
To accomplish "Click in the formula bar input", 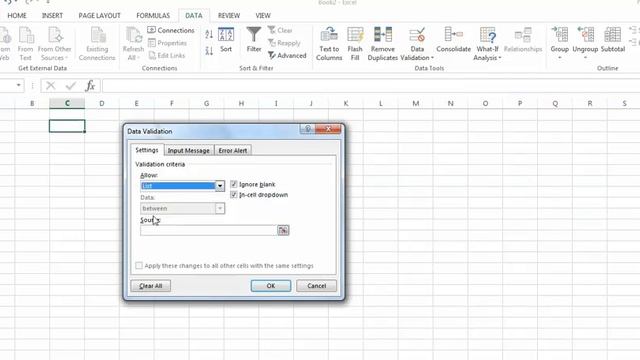I will click(371, 86).
